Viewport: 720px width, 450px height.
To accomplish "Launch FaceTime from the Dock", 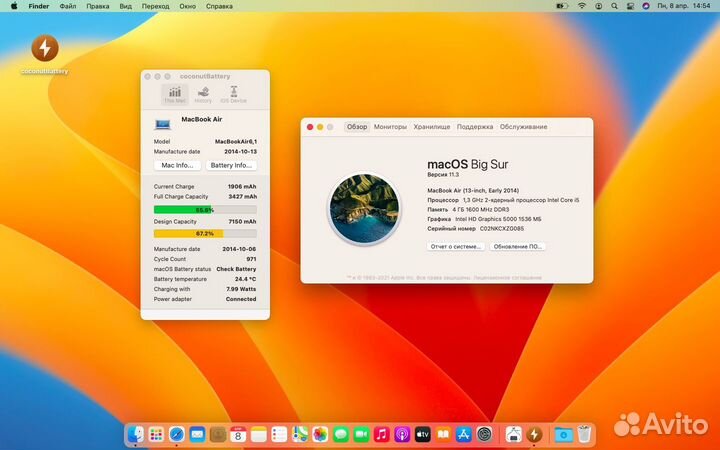I will tap(361, 434).
